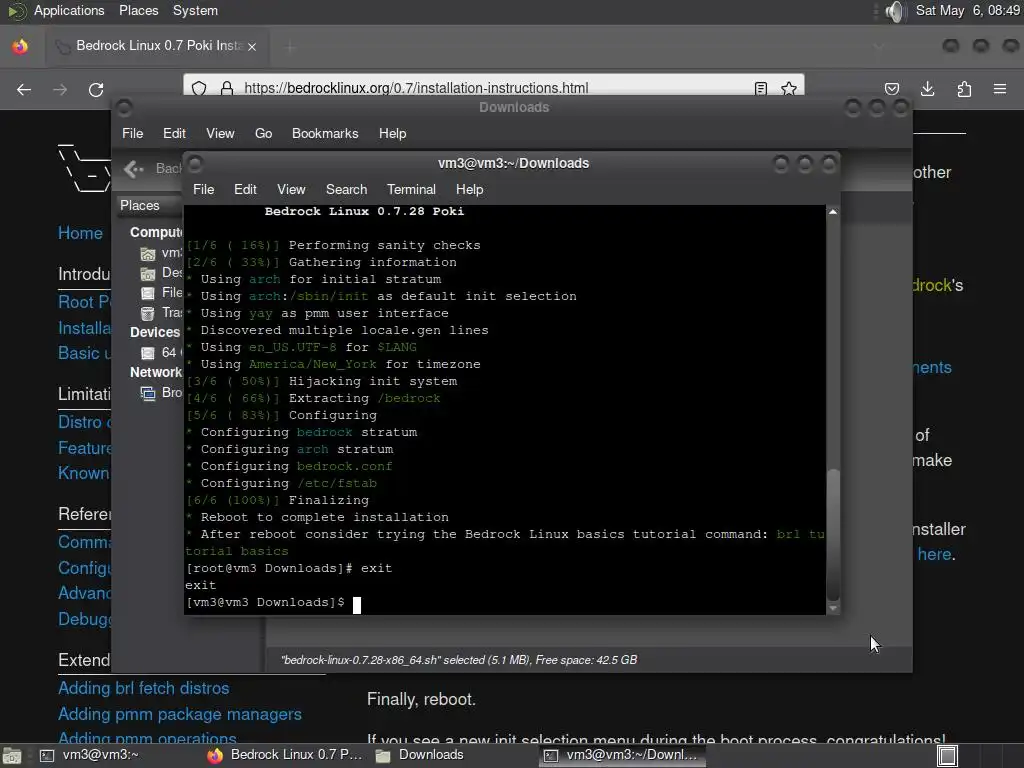Click the Bedrock Linux logo on webpage
Screen dimensions: 1024x768
pos(85,168)
